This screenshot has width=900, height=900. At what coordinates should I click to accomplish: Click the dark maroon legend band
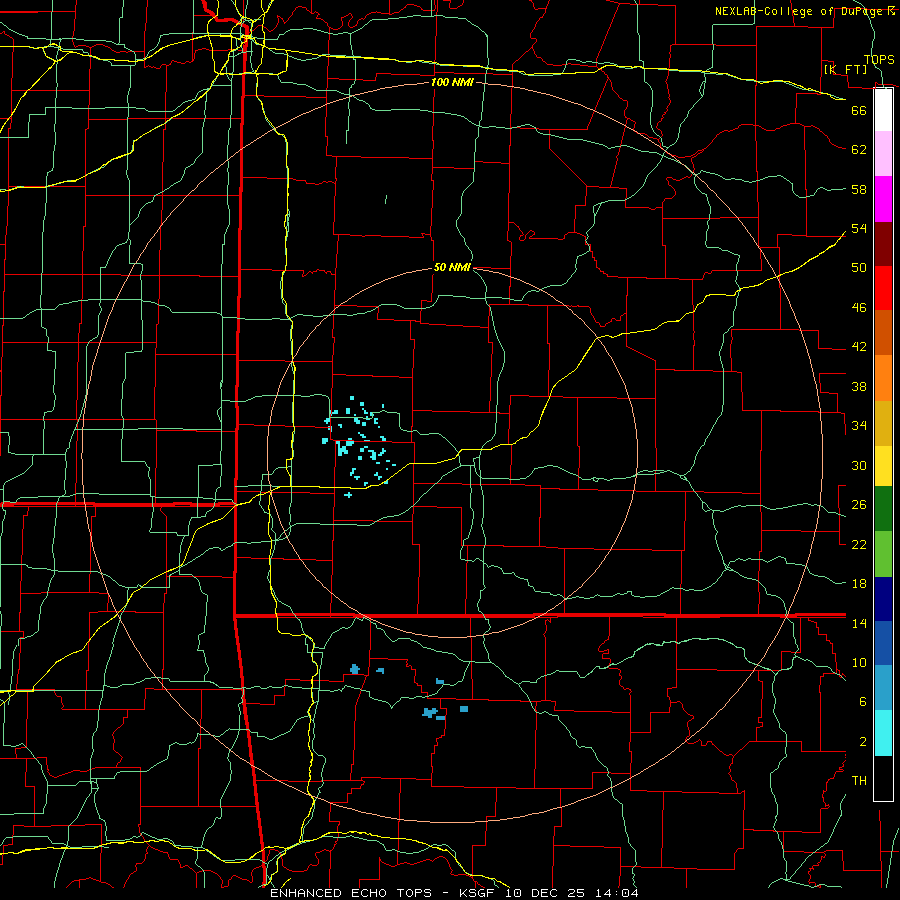pos(883,244)
